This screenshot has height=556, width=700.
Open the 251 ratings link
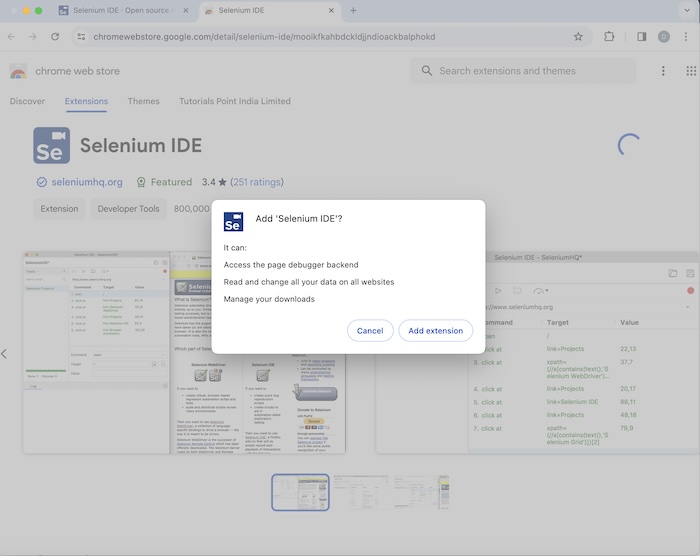[257, 182]
